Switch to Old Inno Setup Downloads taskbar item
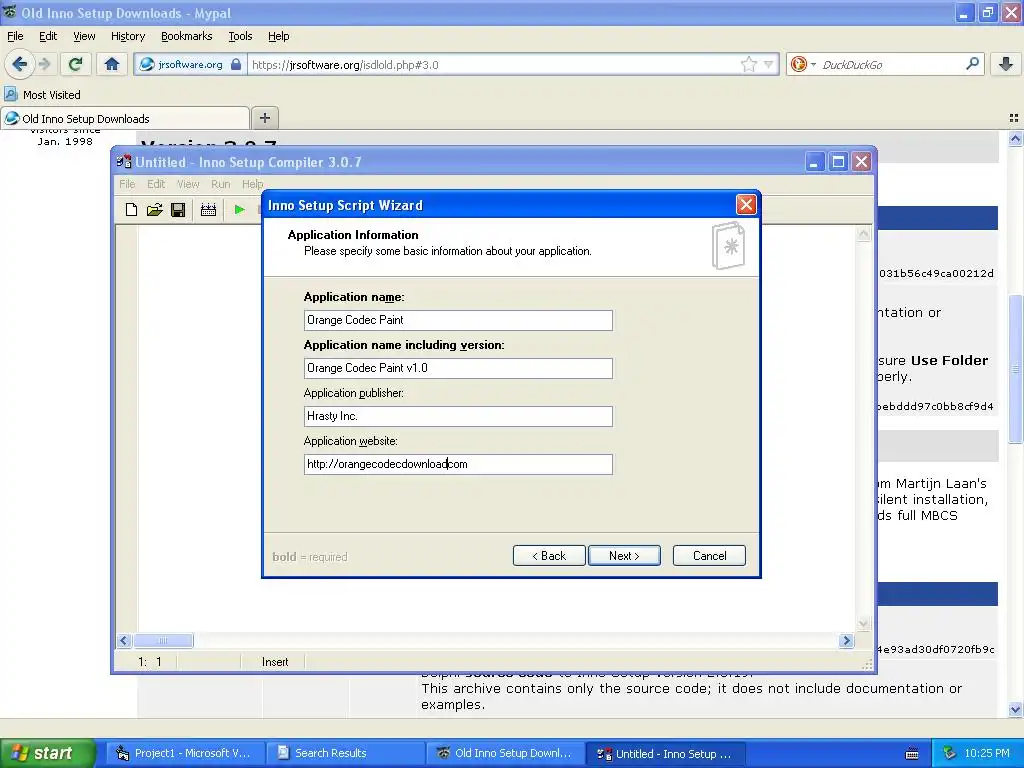 coord(505,753)
